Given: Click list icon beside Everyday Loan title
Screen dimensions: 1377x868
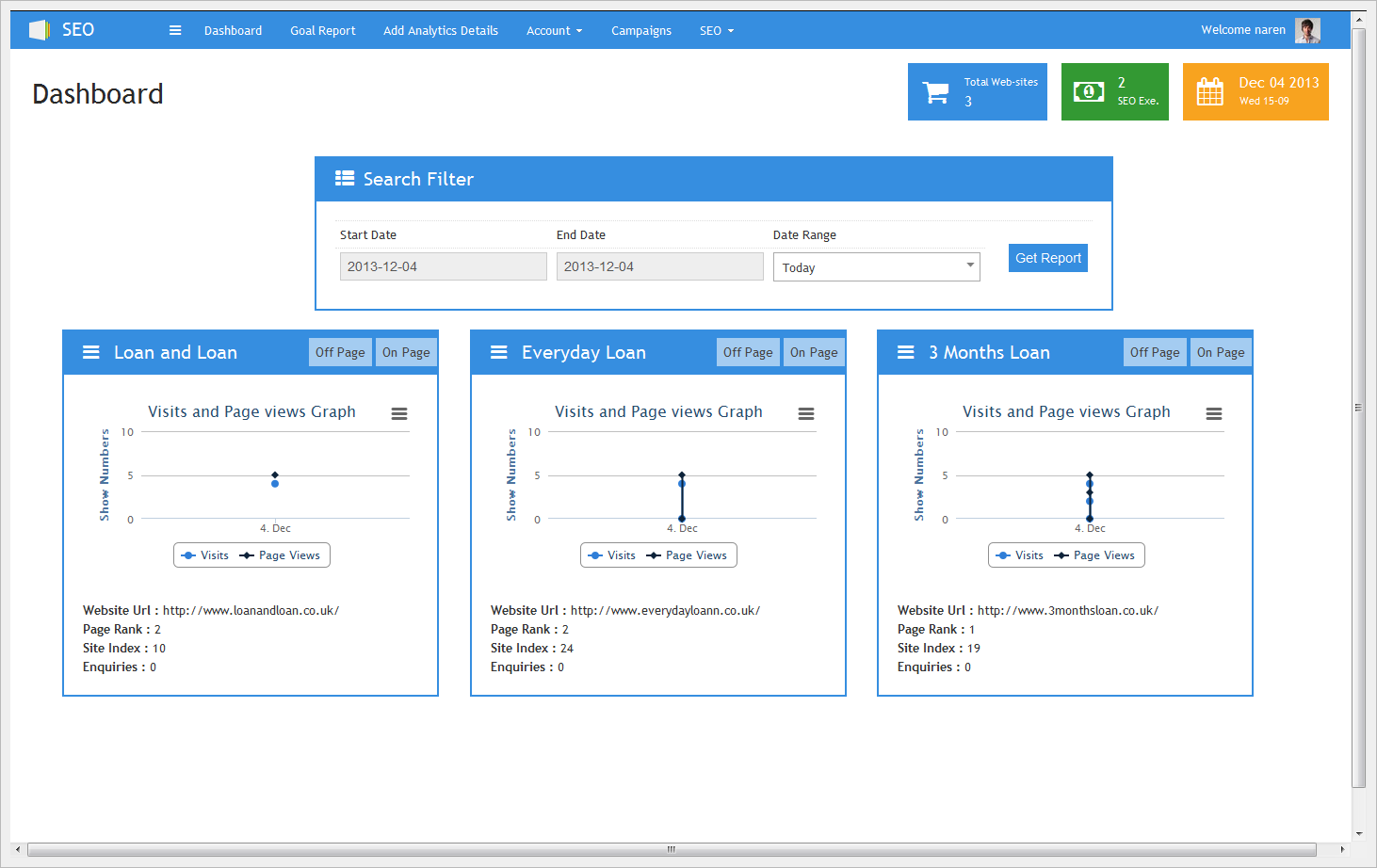Looking at the screenshot, I should pos(499,352).
